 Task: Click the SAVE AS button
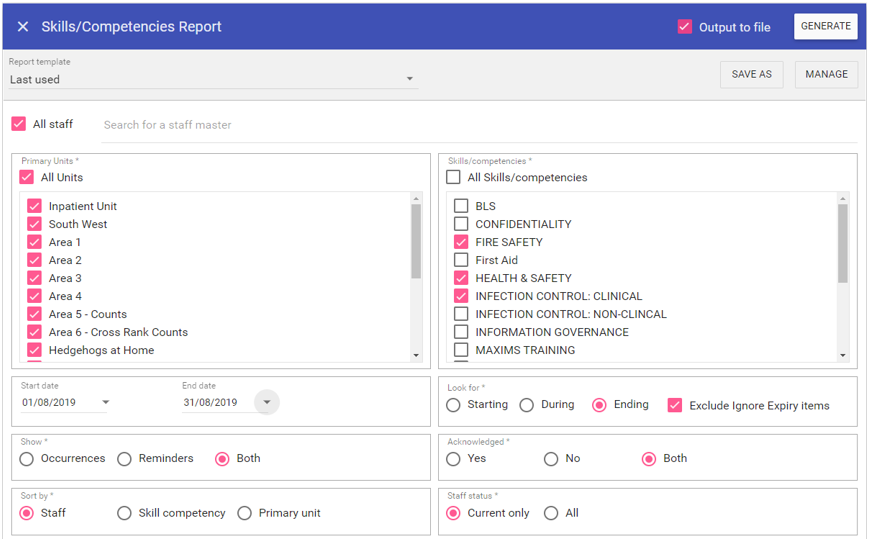coord(751,74)
